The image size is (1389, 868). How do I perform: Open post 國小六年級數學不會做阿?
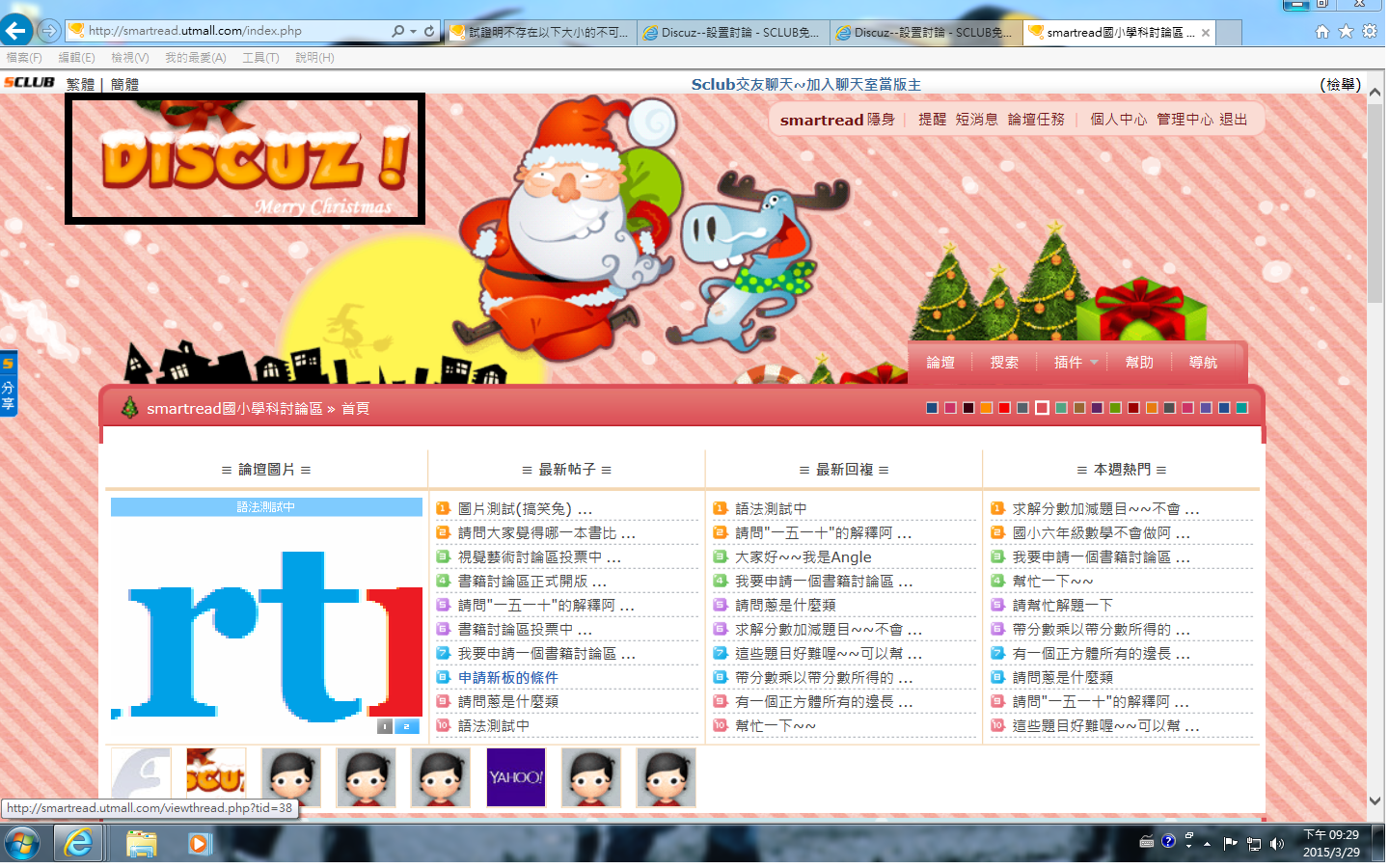pos(1101,532)
